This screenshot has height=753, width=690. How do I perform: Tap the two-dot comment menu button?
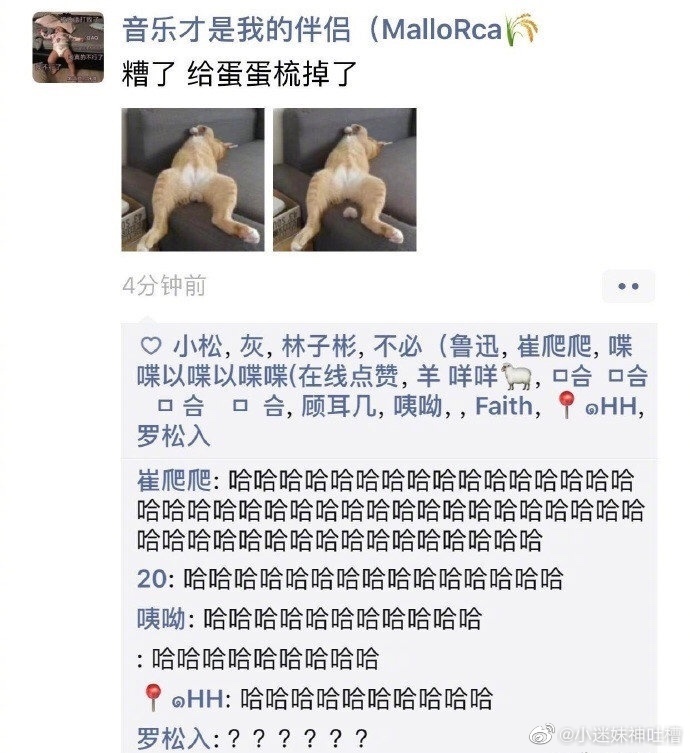[629, 287]
